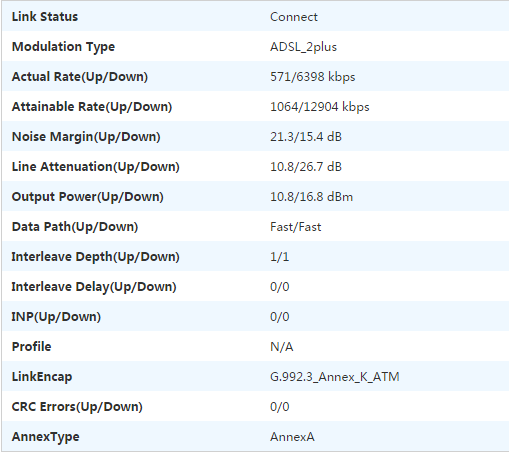
Task: Click the Interleave Depth(Up/Down) label
Action: 95,257
